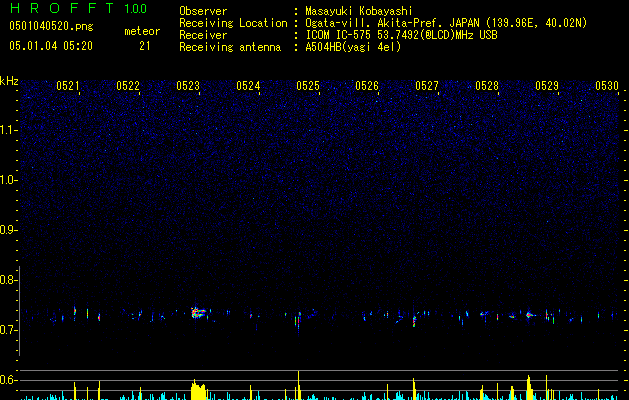Viewport: 629px width, 400px height.
Task: Click the meteor label above the count
Action: (142, 31)
